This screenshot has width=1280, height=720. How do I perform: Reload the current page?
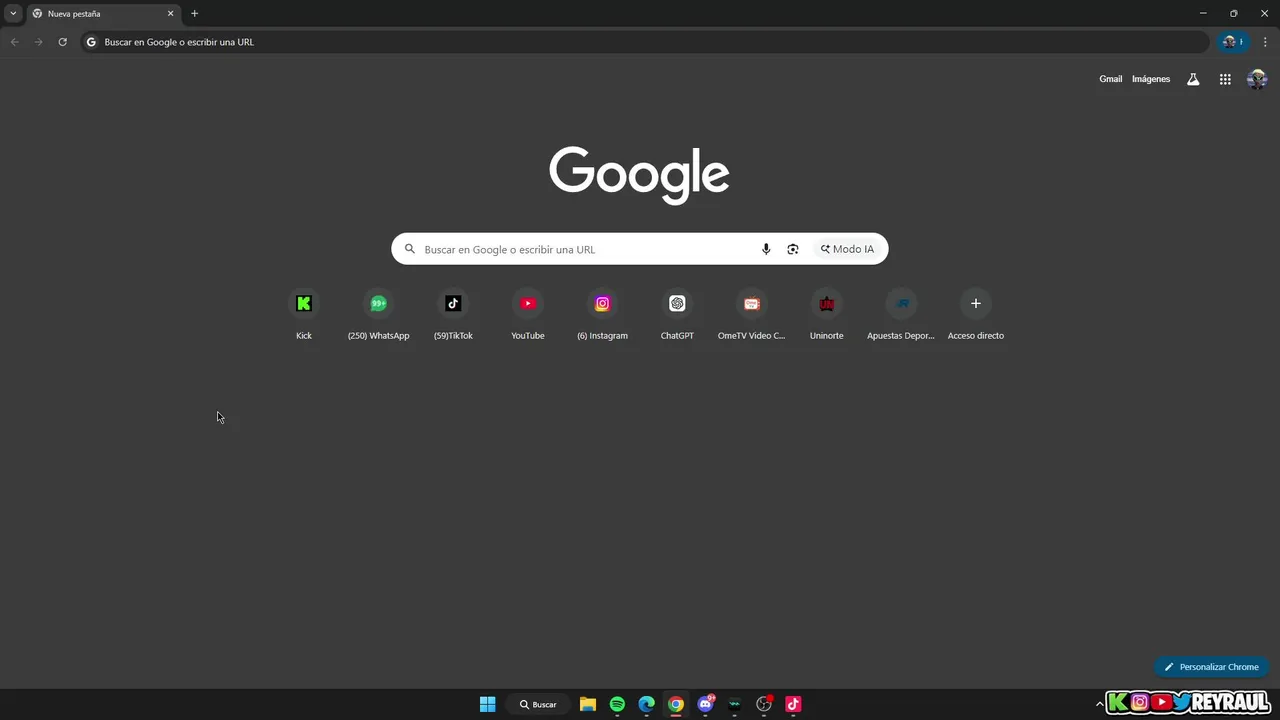click(x=62, y=42)
